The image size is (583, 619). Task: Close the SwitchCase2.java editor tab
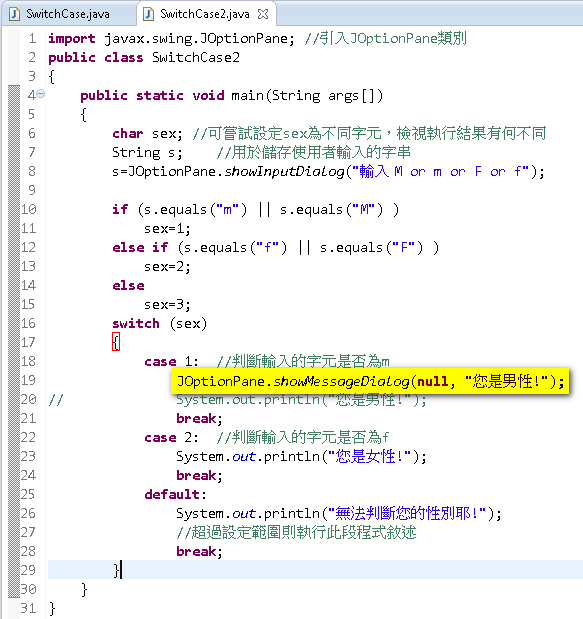click(263, 14)
